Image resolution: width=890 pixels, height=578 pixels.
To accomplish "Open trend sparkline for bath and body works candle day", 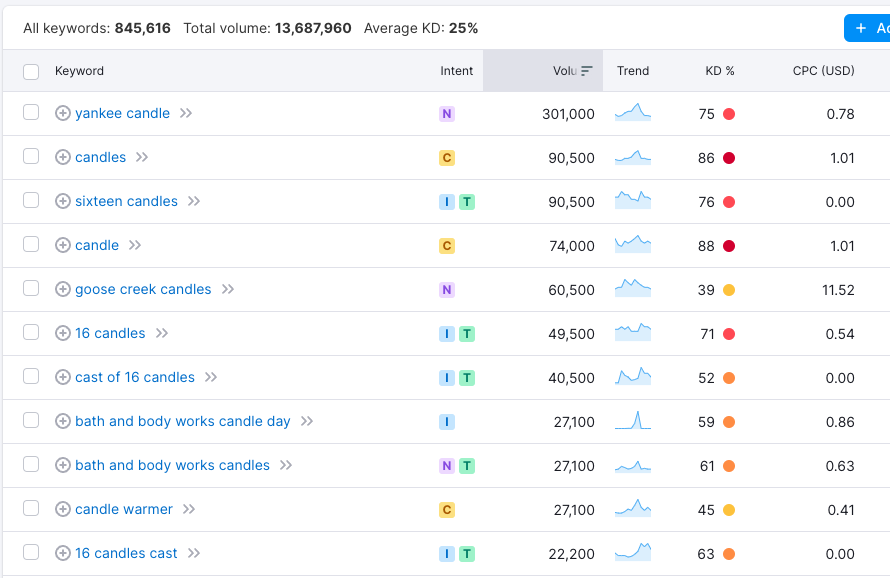I will tap(633, 421).
